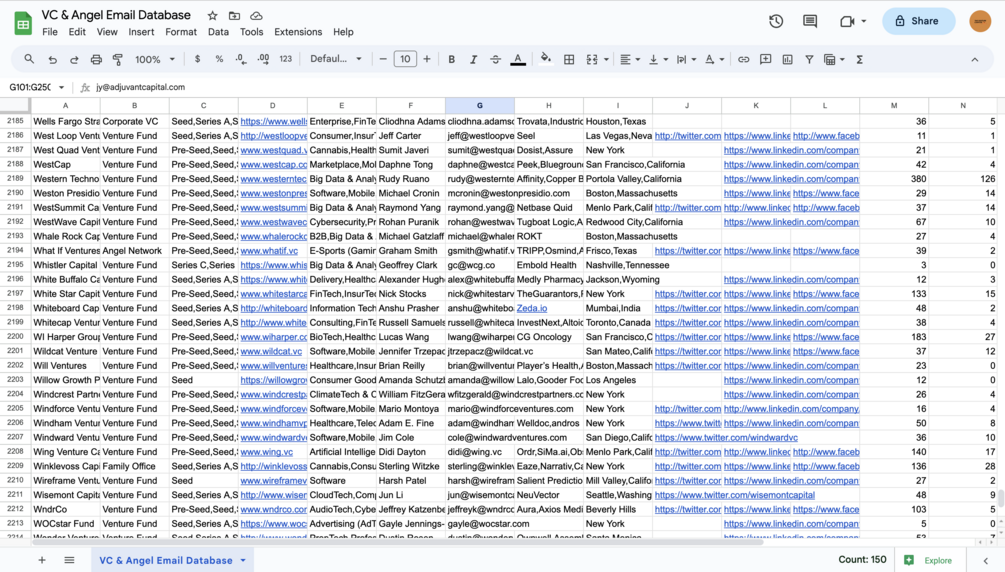This screenshot has height=572, width=1005.
Task: Star this document
Action: [x=212, y=15]
